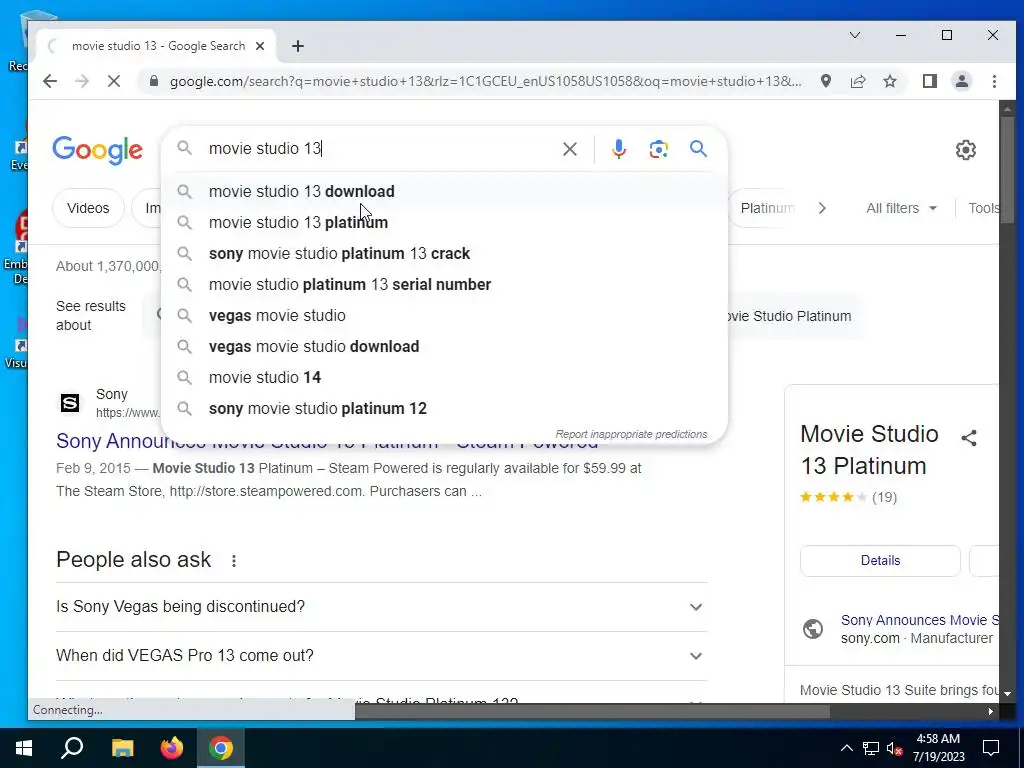
Task: Open the tab search chevron
Action: [854, 35]
